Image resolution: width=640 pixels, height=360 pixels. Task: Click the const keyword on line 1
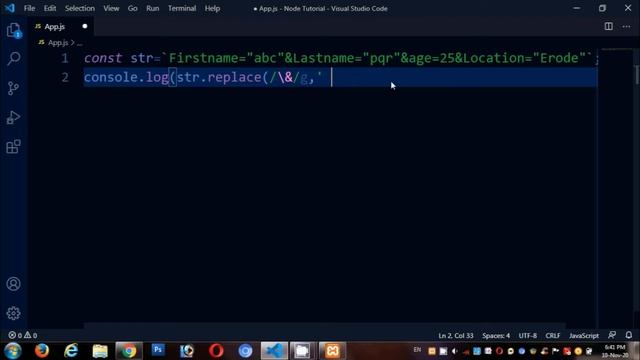coord(103,58)
